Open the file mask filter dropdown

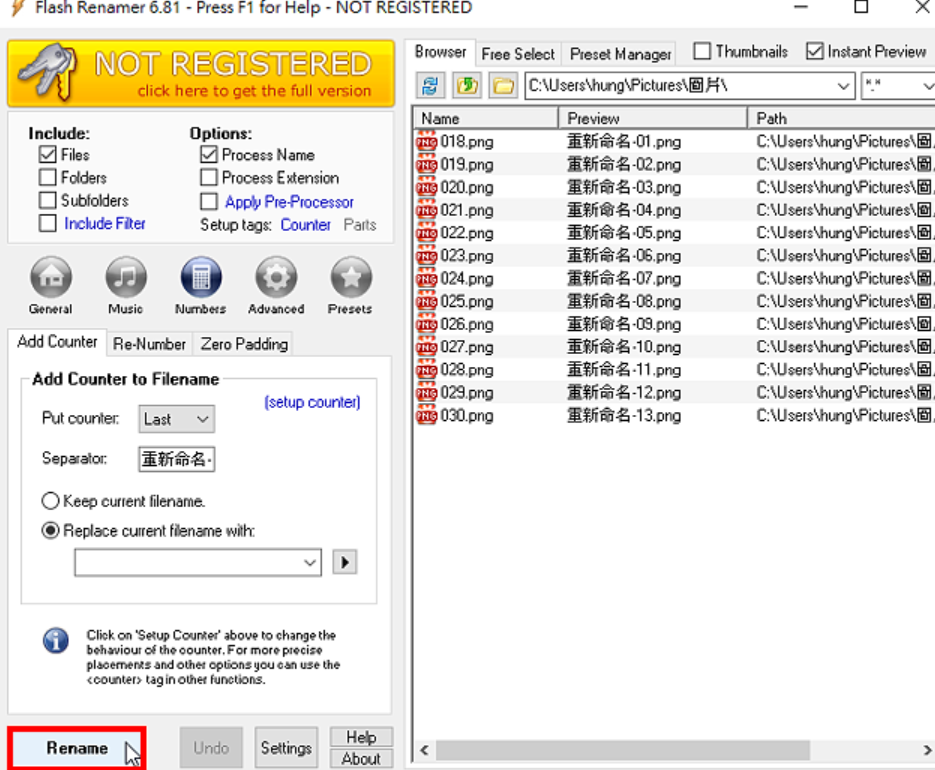[x=928, y=86]
